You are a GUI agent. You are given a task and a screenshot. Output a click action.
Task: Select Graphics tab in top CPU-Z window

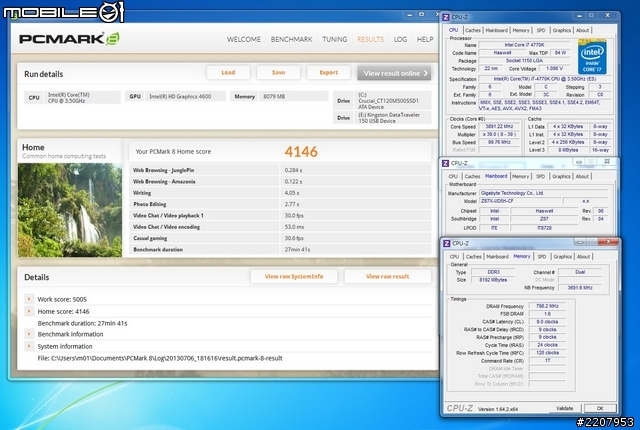tap(562, 31)
